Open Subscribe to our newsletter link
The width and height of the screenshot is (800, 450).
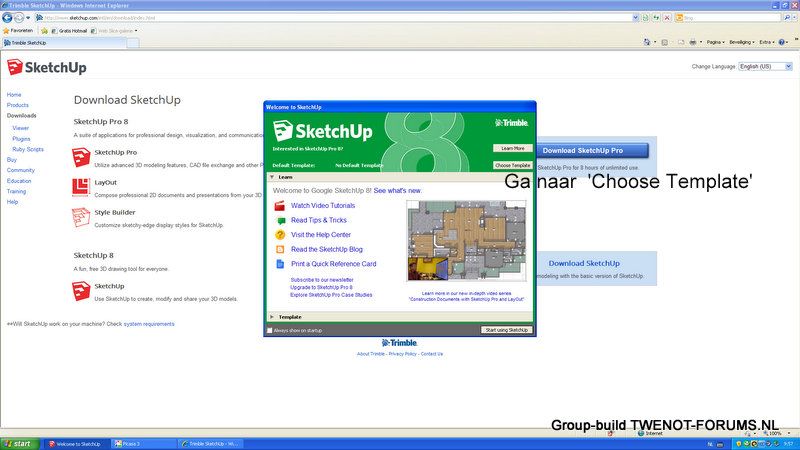point(322,280)
